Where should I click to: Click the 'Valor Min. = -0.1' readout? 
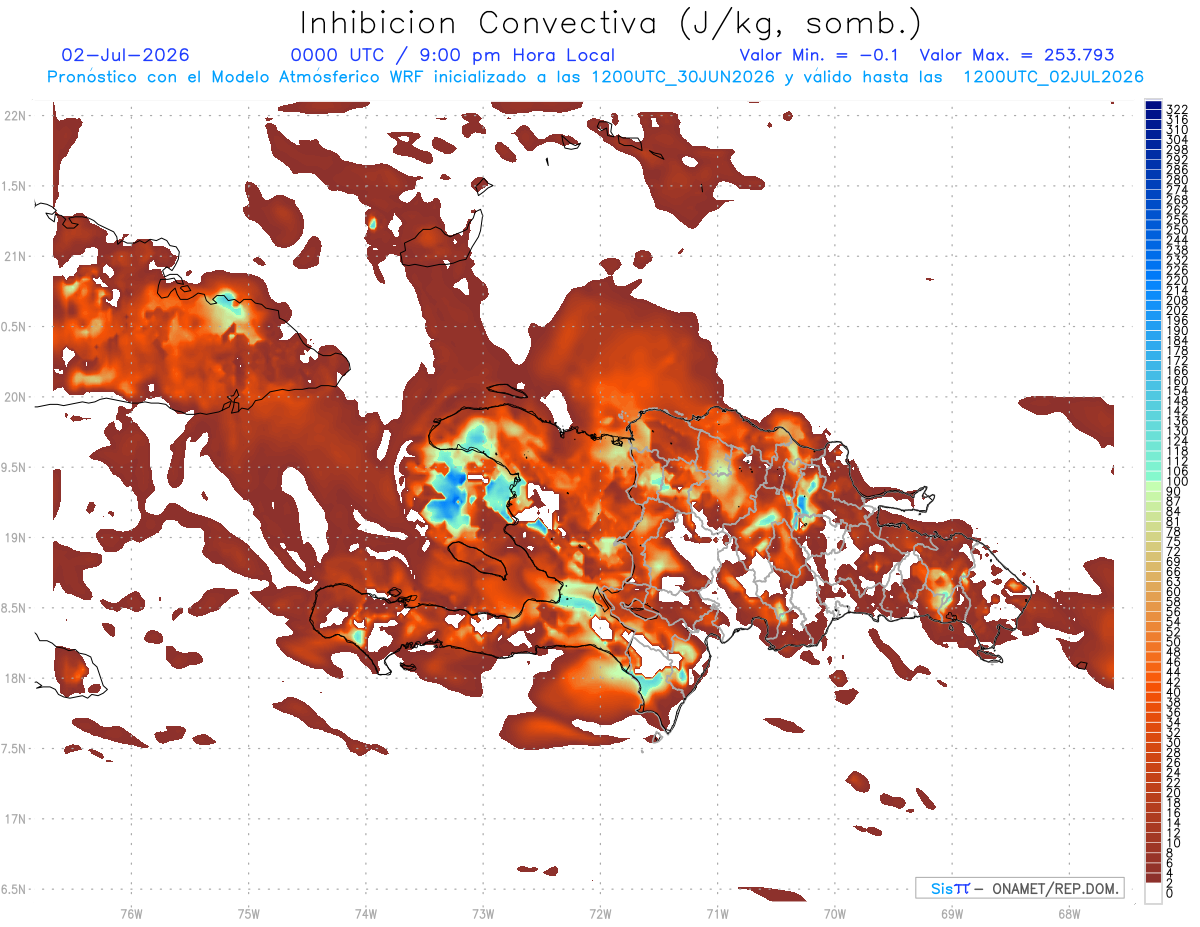[x=820, y=55]
